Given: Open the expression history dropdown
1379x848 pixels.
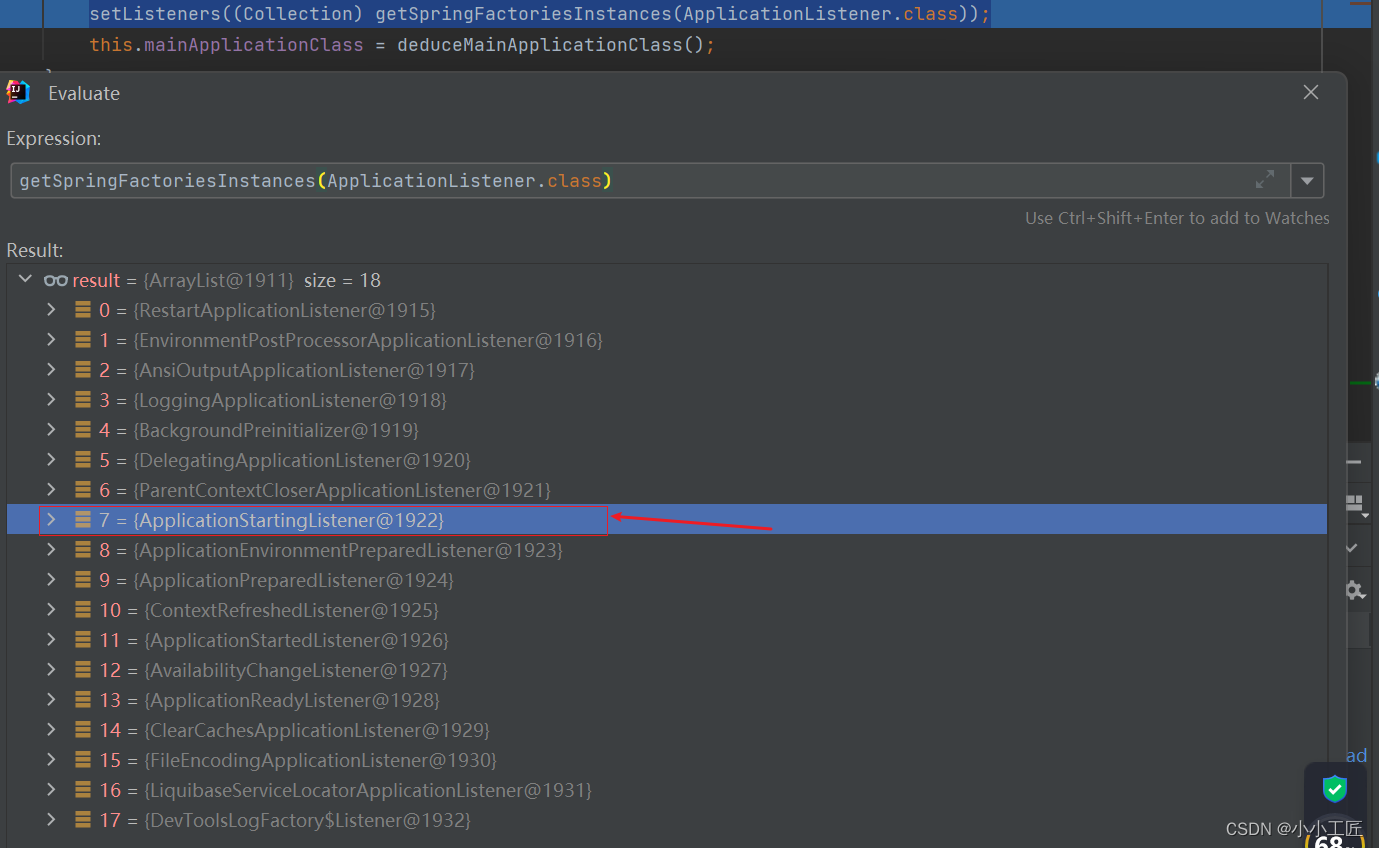Looking at the screenshot, I should (1307, 181).
